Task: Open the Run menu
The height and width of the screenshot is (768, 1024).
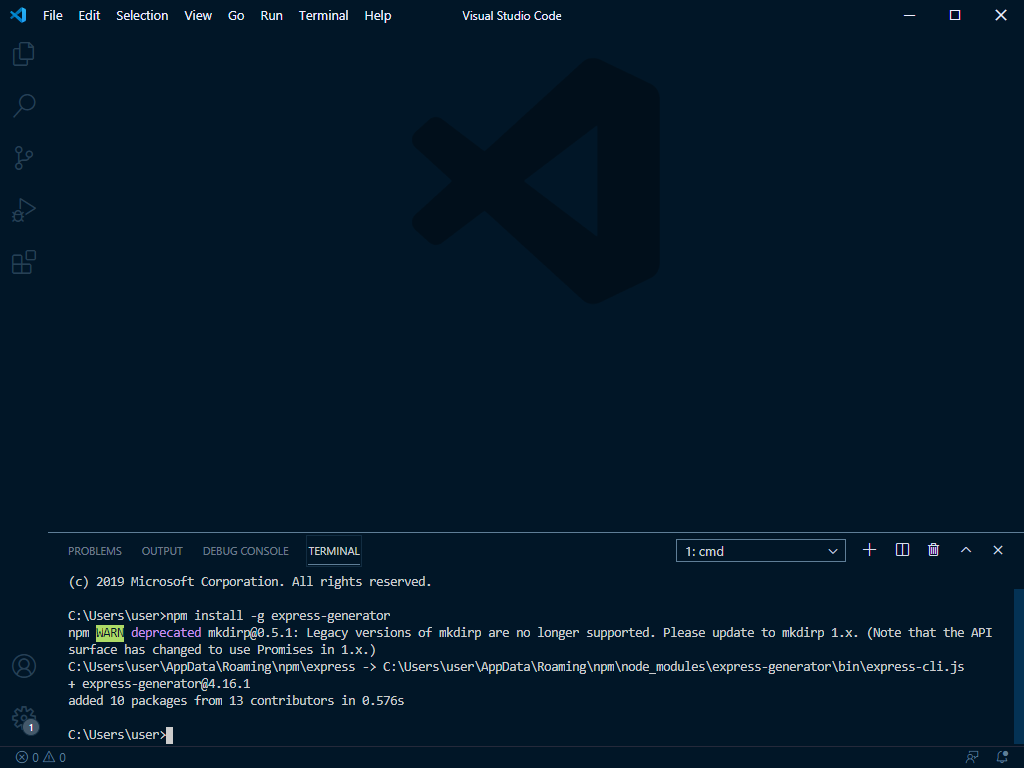Action: pyautogui.click(x=272, y=16)
